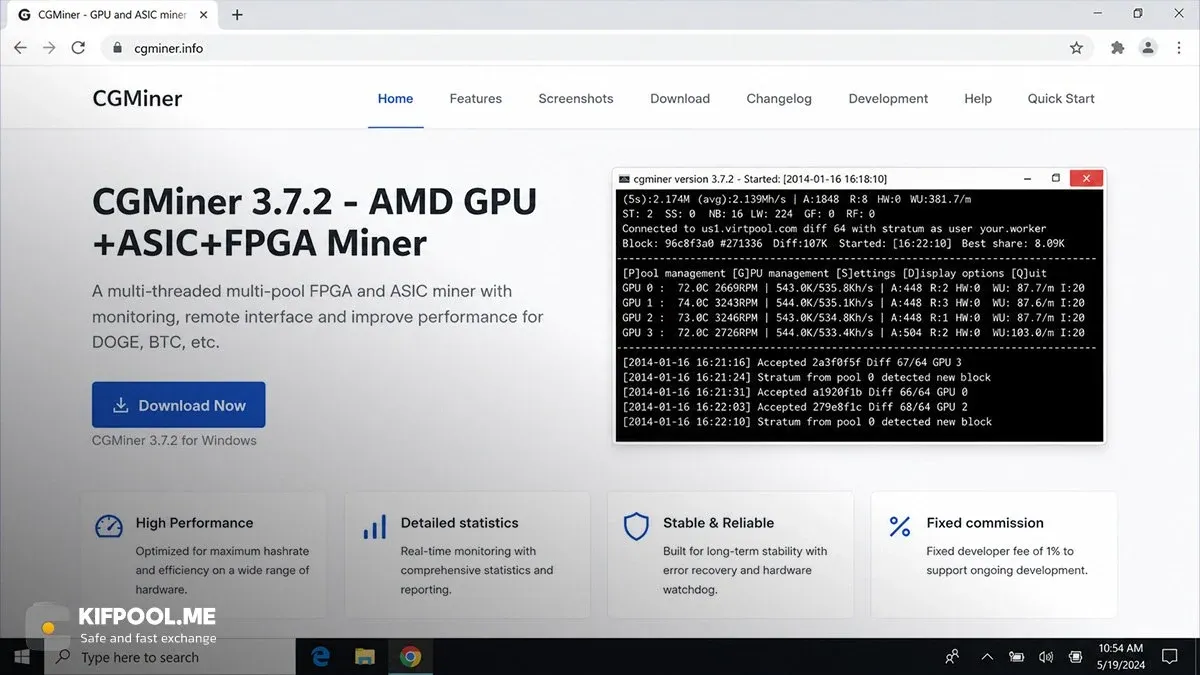Expand the hidden system tray icons chevron

(x=987, y=657)
